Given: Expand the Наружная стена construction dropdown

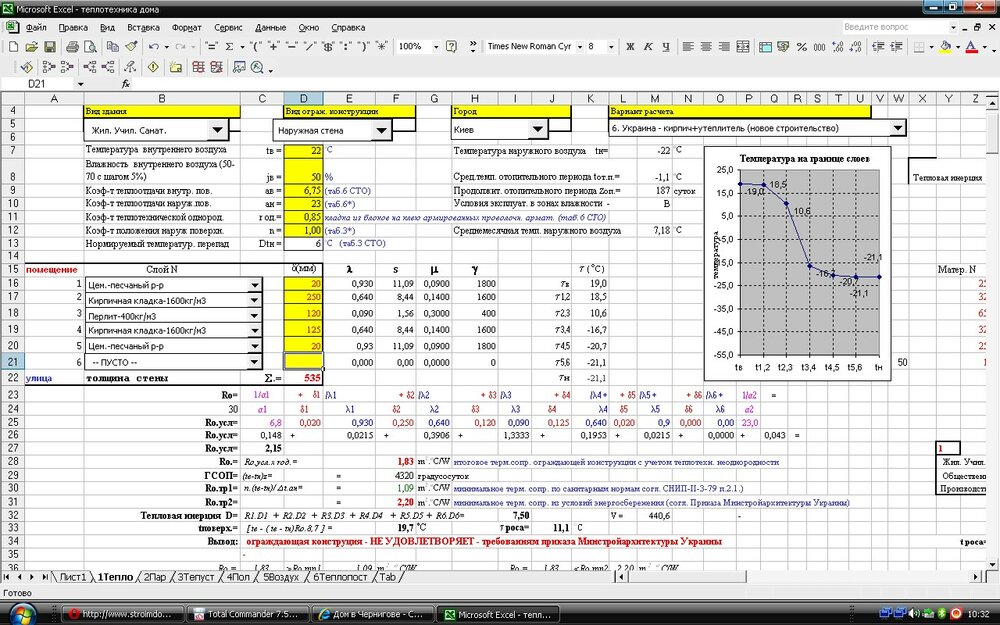Looking at the screenshot, I should (381, 130).
